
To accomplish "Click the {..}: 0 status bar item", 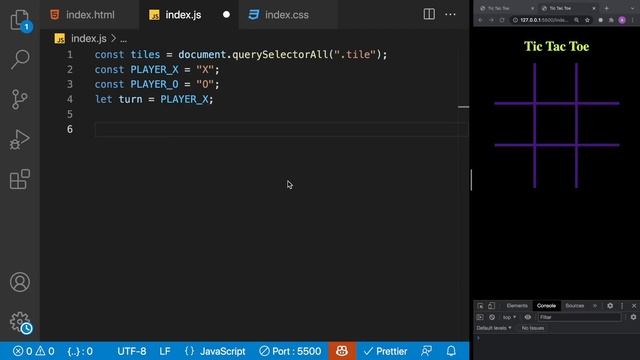I will pos(80,351).
